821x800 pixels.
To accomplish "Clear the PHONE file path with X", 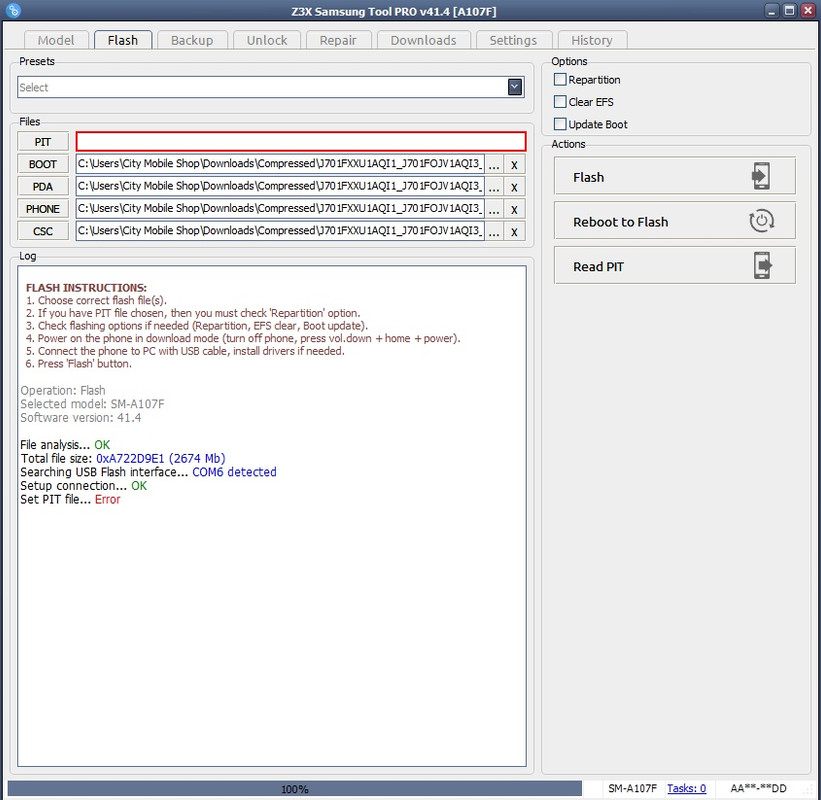I will pyautogui.click(x=514, y=209).
